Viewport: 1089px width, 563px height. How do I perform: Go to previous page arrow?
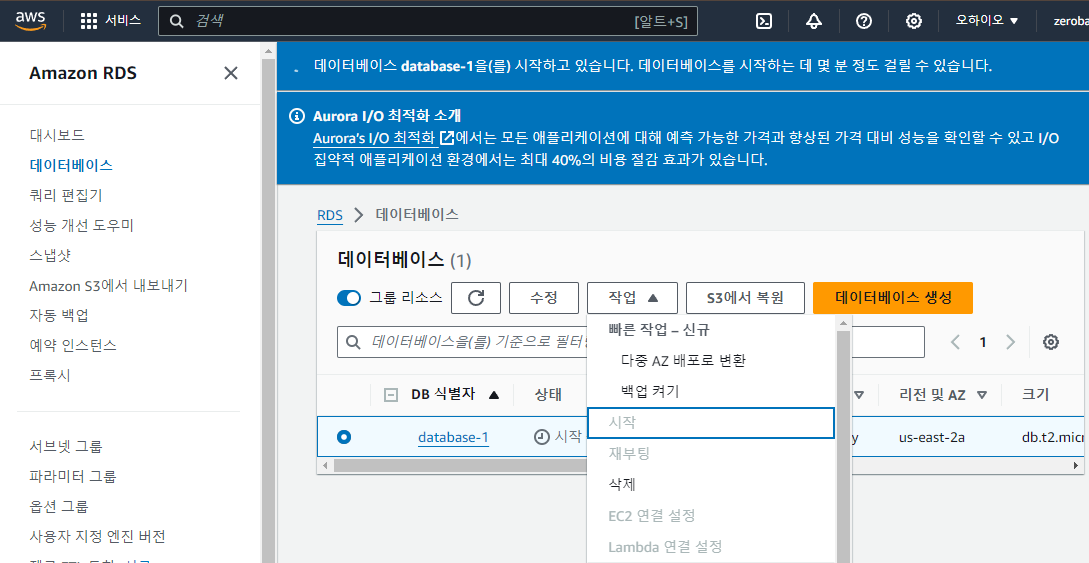[956, 342]
